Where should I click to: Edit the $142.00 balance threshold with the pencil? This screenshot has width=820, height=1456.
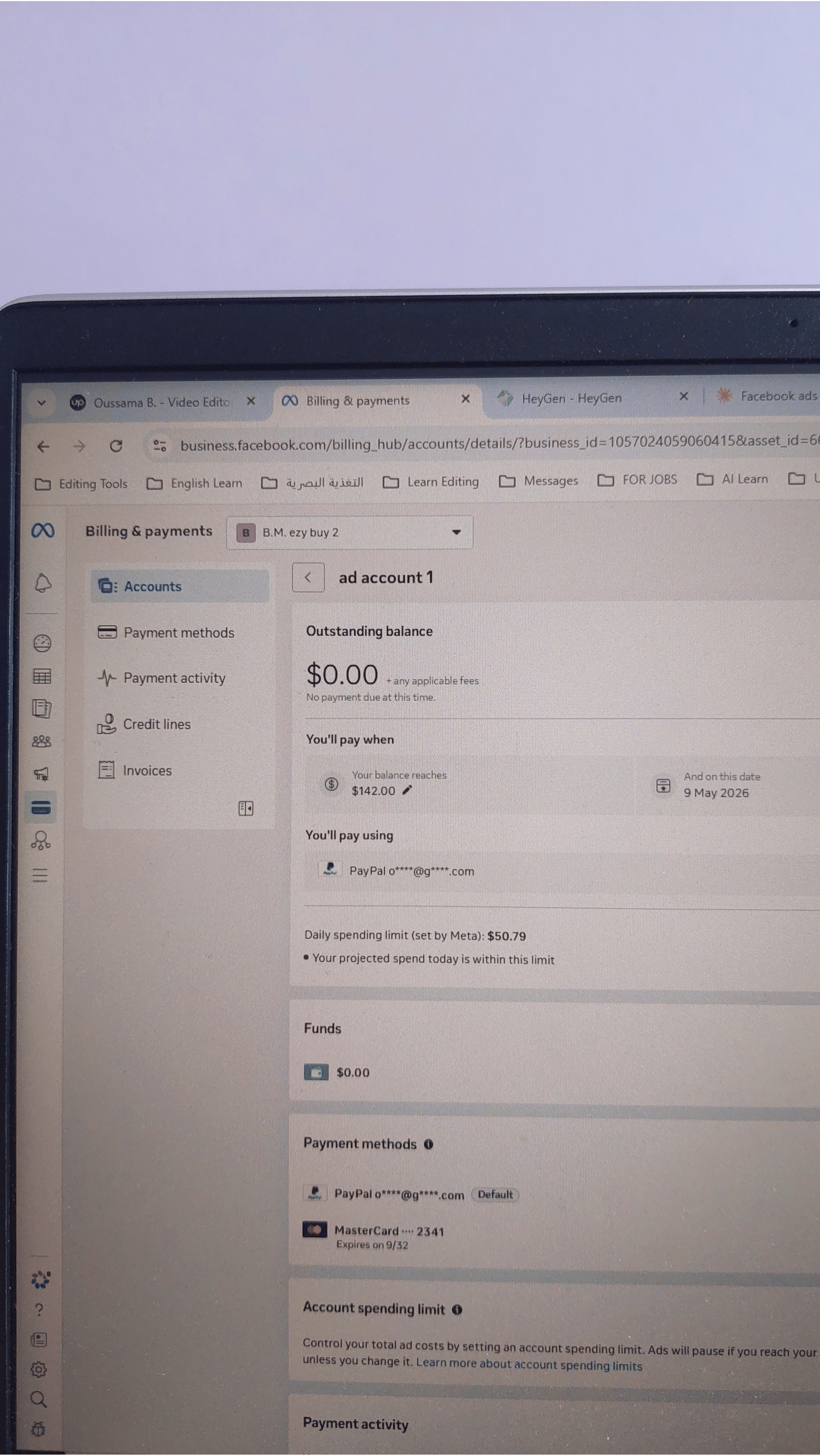coord(407,790)
